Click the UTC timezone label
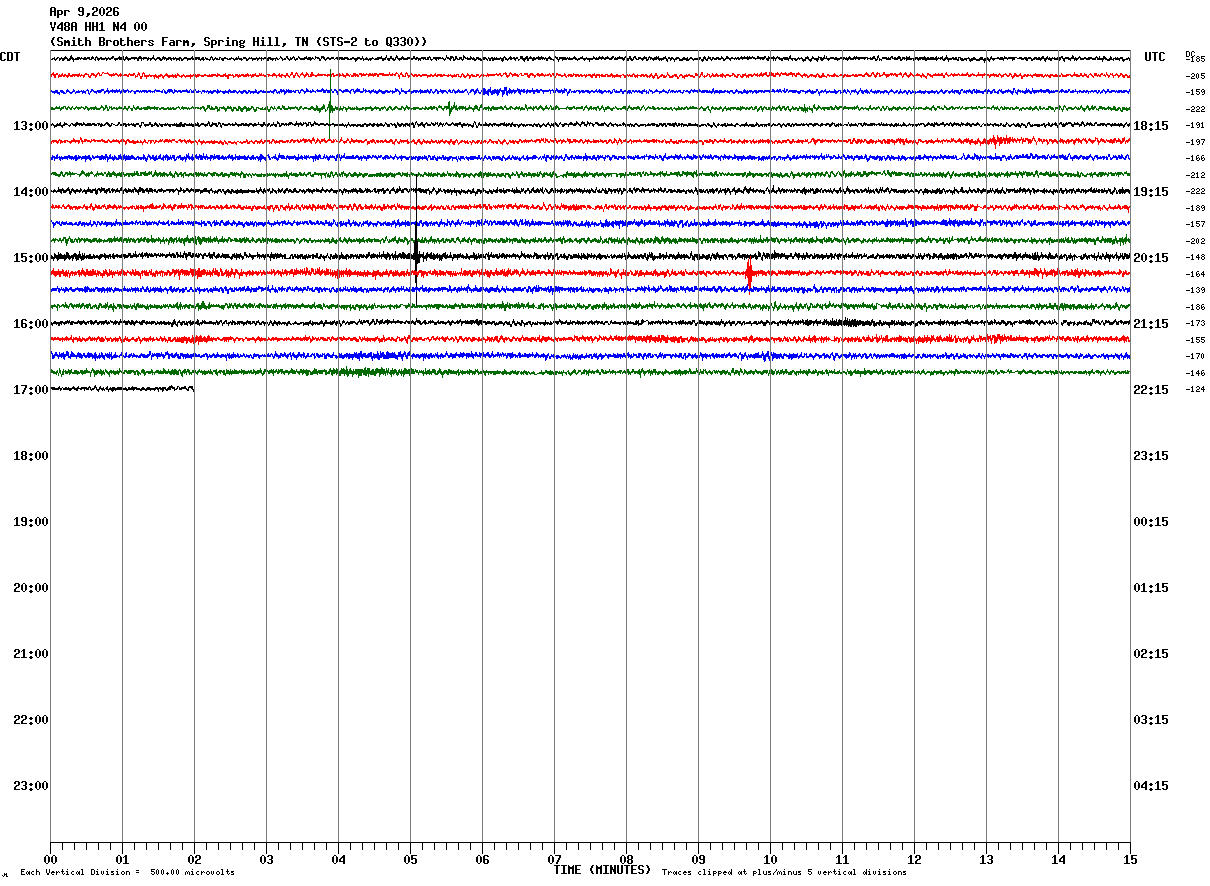The width and height of the screenshot is (1210, 886). (1155, 57)
